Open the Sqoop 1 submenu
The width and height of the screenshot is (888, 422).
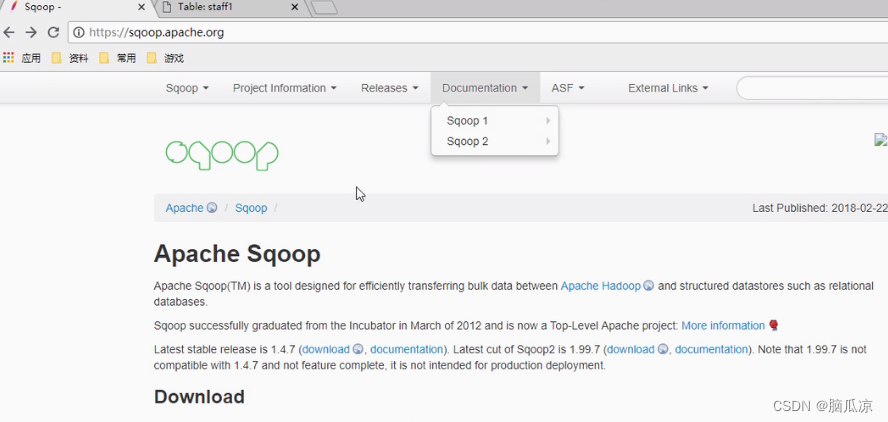tap(495, 121)
